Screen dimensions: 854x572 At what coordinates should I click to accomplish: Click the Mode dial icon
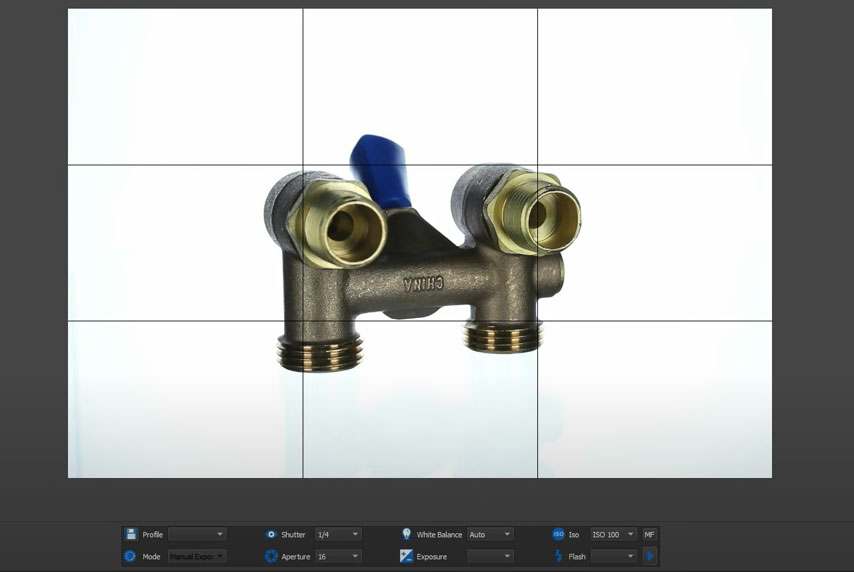[x=131, y=556]
